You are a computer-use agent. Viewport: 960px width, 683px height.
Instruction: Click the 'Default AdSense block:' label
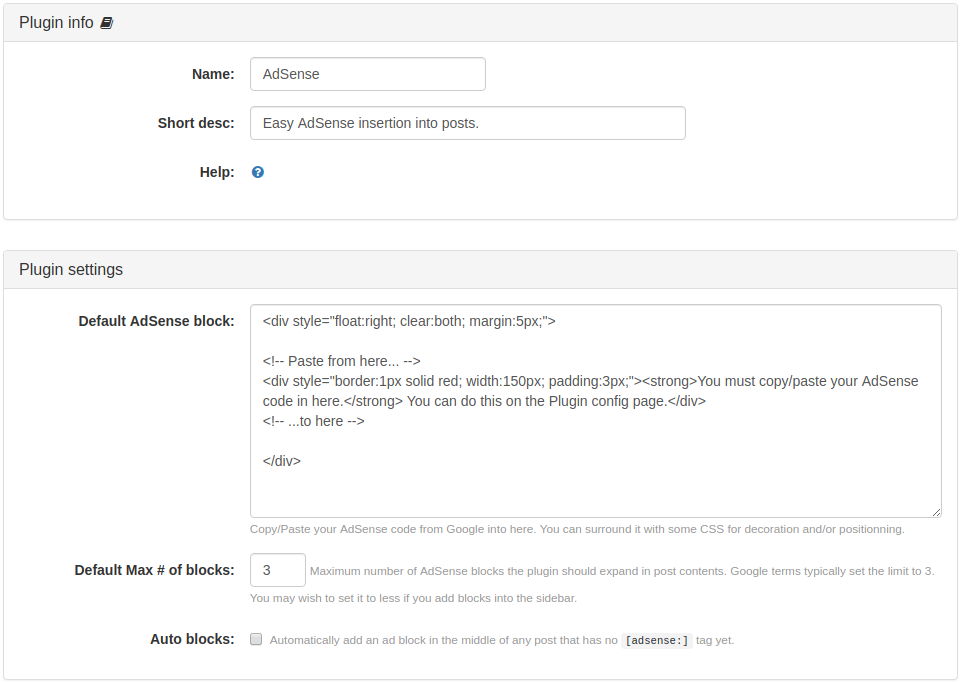tap(156, 321)
